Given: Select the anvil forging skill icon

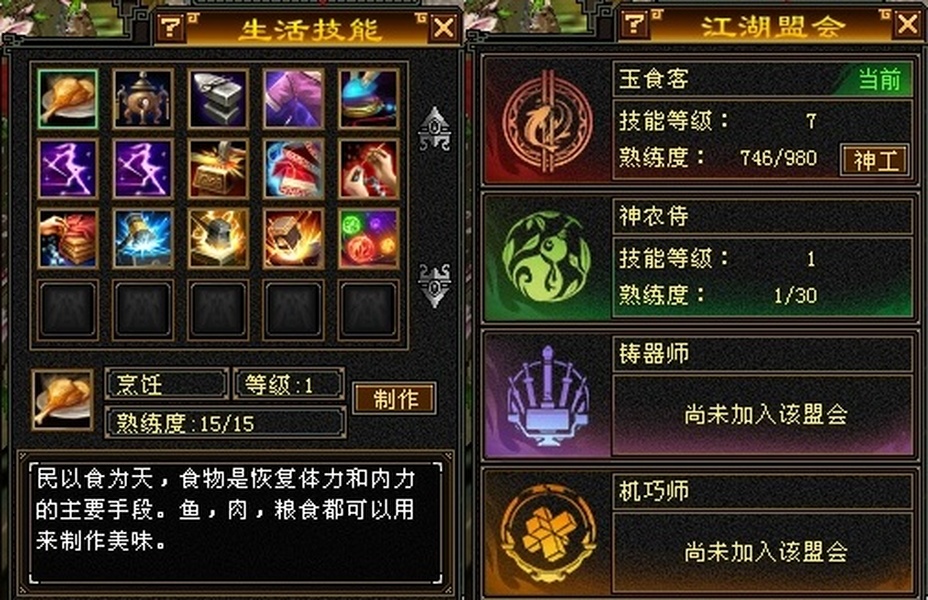Looking at the screenshot, I should point(218,99).
